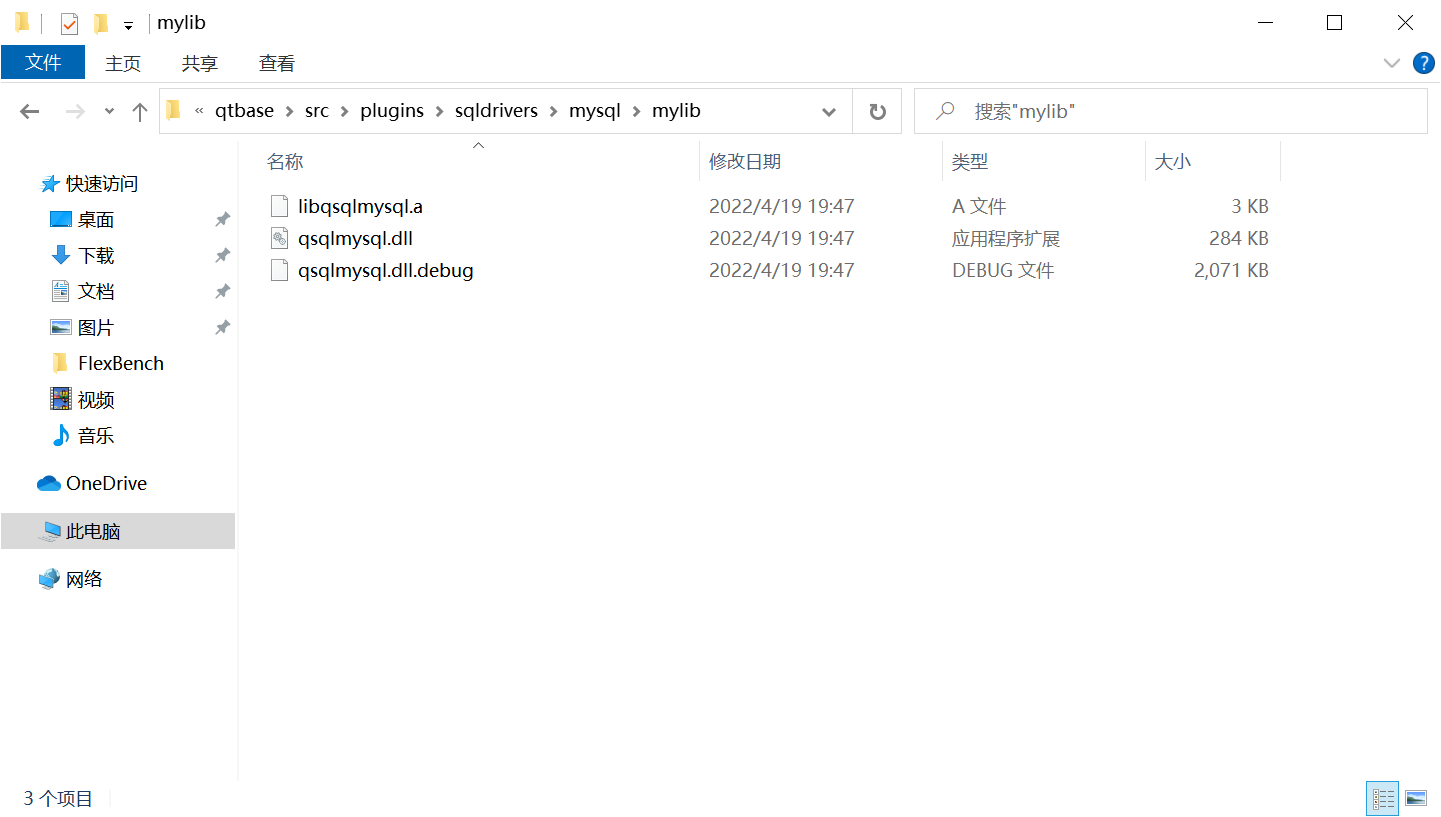Click the Help question mark icon
Screen dimensions: 1441x817
pos(1423,63)
